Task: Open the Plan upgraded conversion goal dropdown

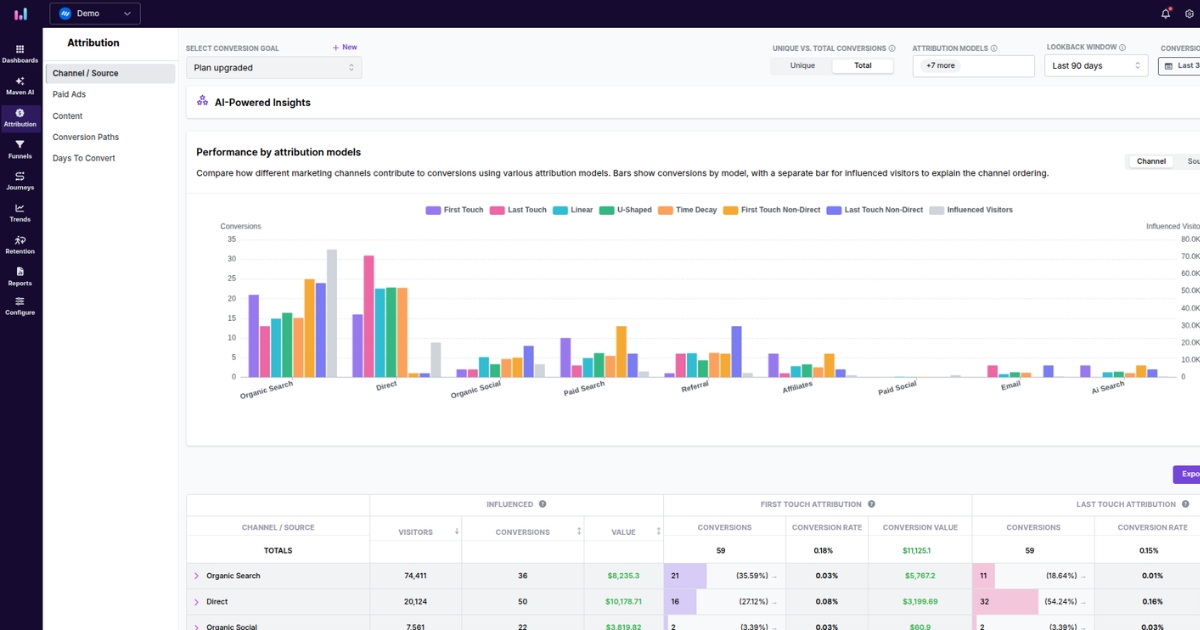Action: (274, 67)
